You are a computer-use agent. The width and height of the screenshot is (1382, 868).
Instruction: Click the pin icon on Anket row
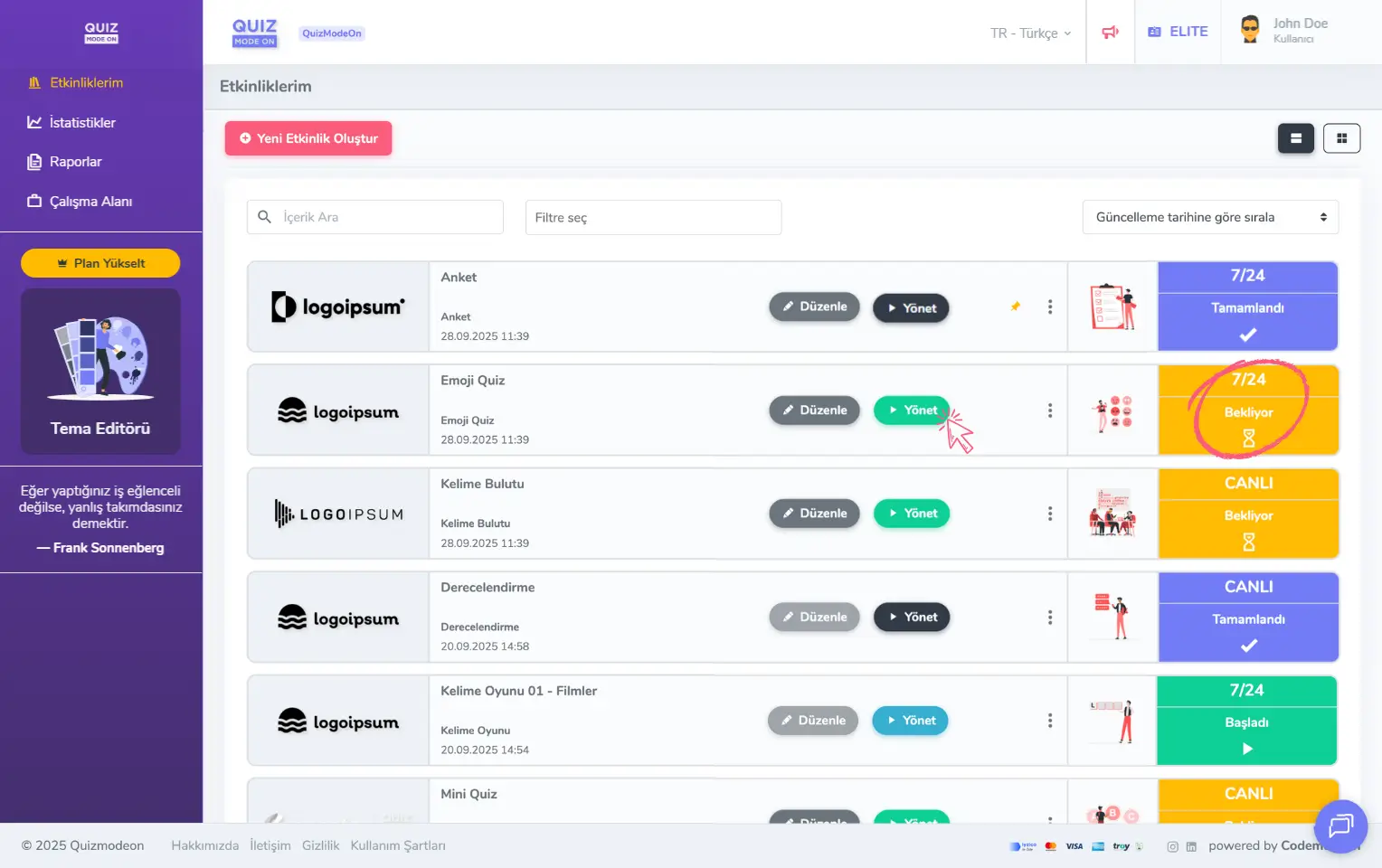coord(1016,307)
